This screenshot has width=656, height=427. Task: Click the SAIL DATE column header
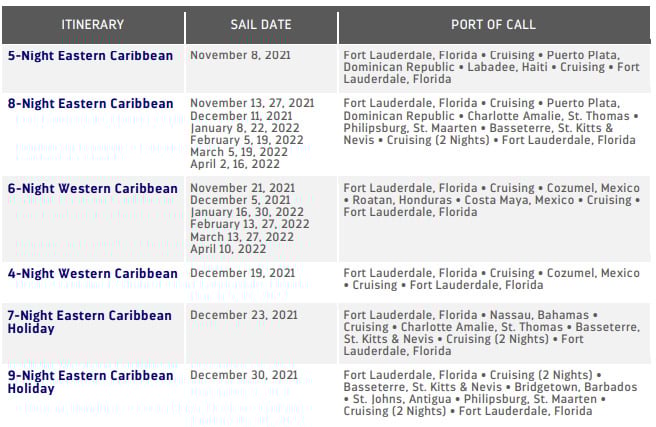pyautogui.click(x=261, y=25)
